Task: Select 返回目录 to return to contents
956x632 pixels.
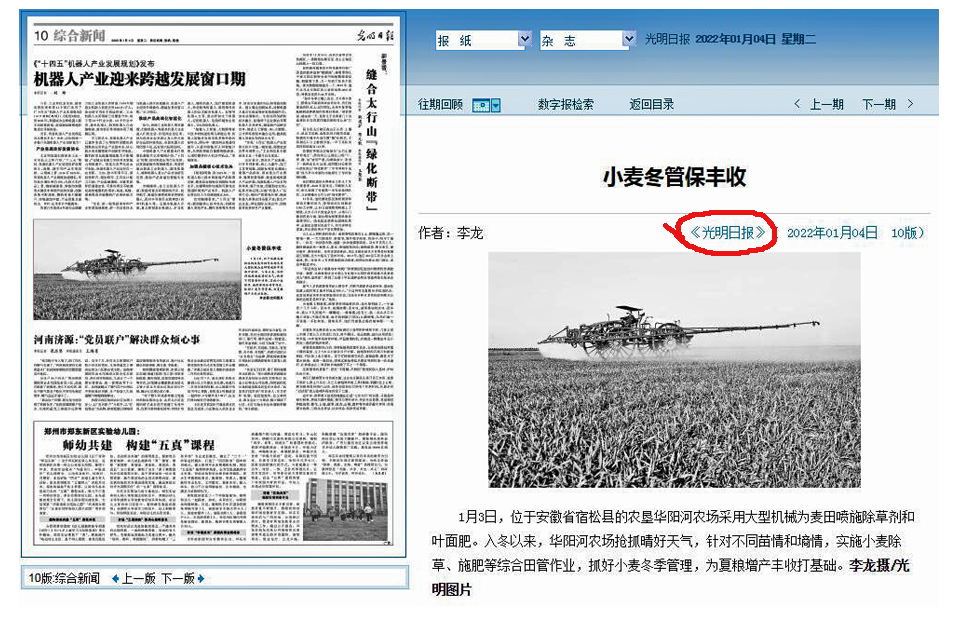Action: pos(651,105)
